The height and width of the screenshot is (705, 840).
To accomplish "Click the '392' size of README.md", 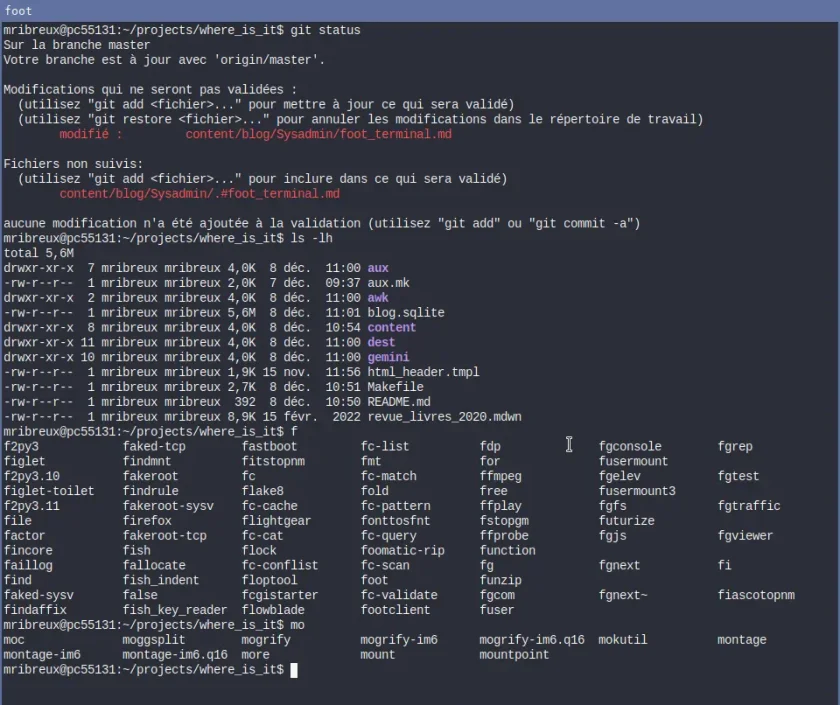I will [245, 402].
